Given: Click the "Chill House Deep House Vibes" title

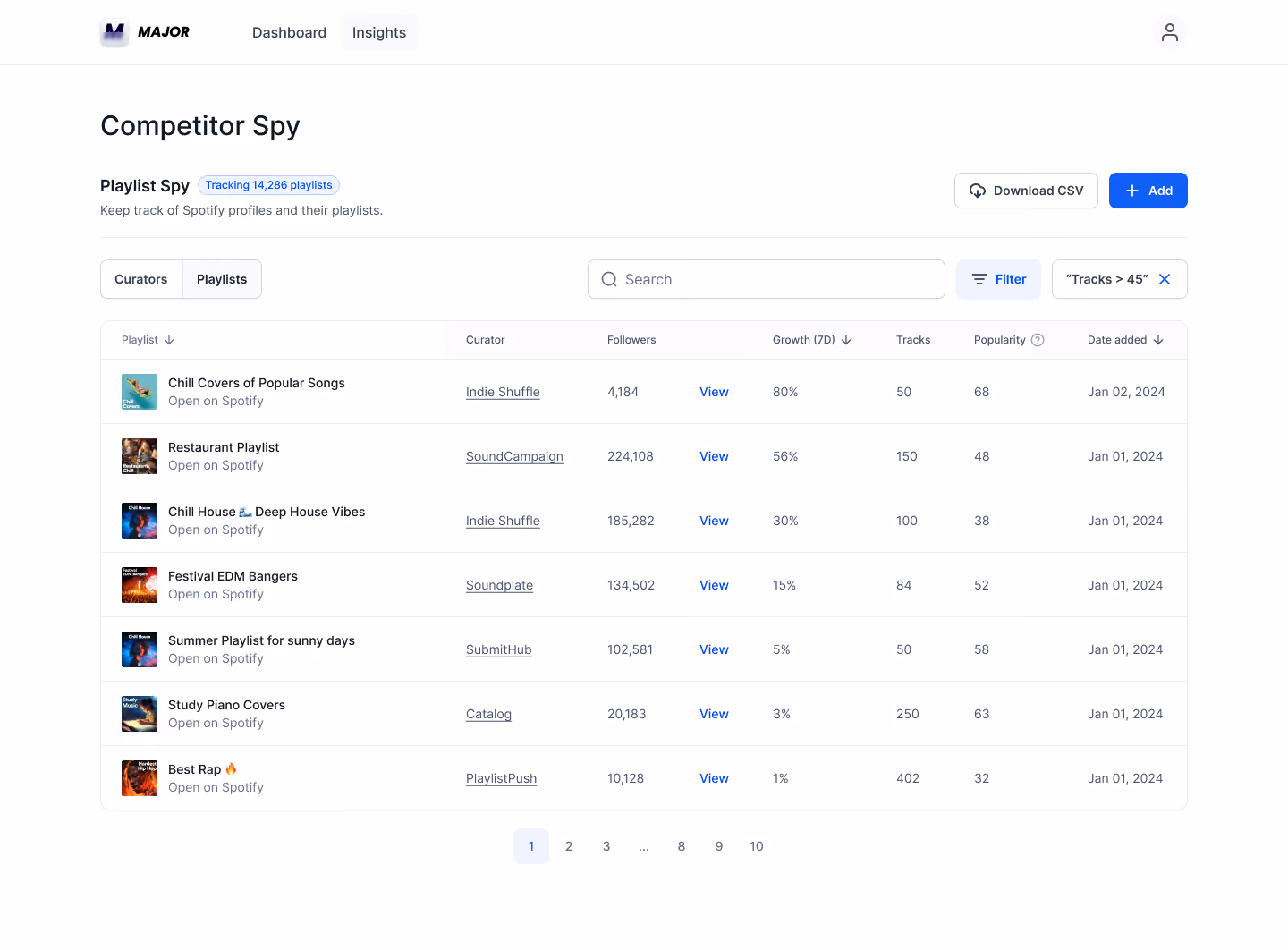Looking at the screenshot, I should coord(267,512).
